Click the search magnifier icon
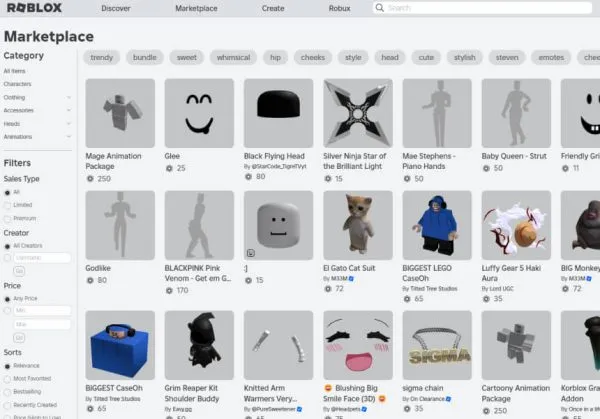The height and width of the screenshot is (419, 600). click(x=379, y=8)
